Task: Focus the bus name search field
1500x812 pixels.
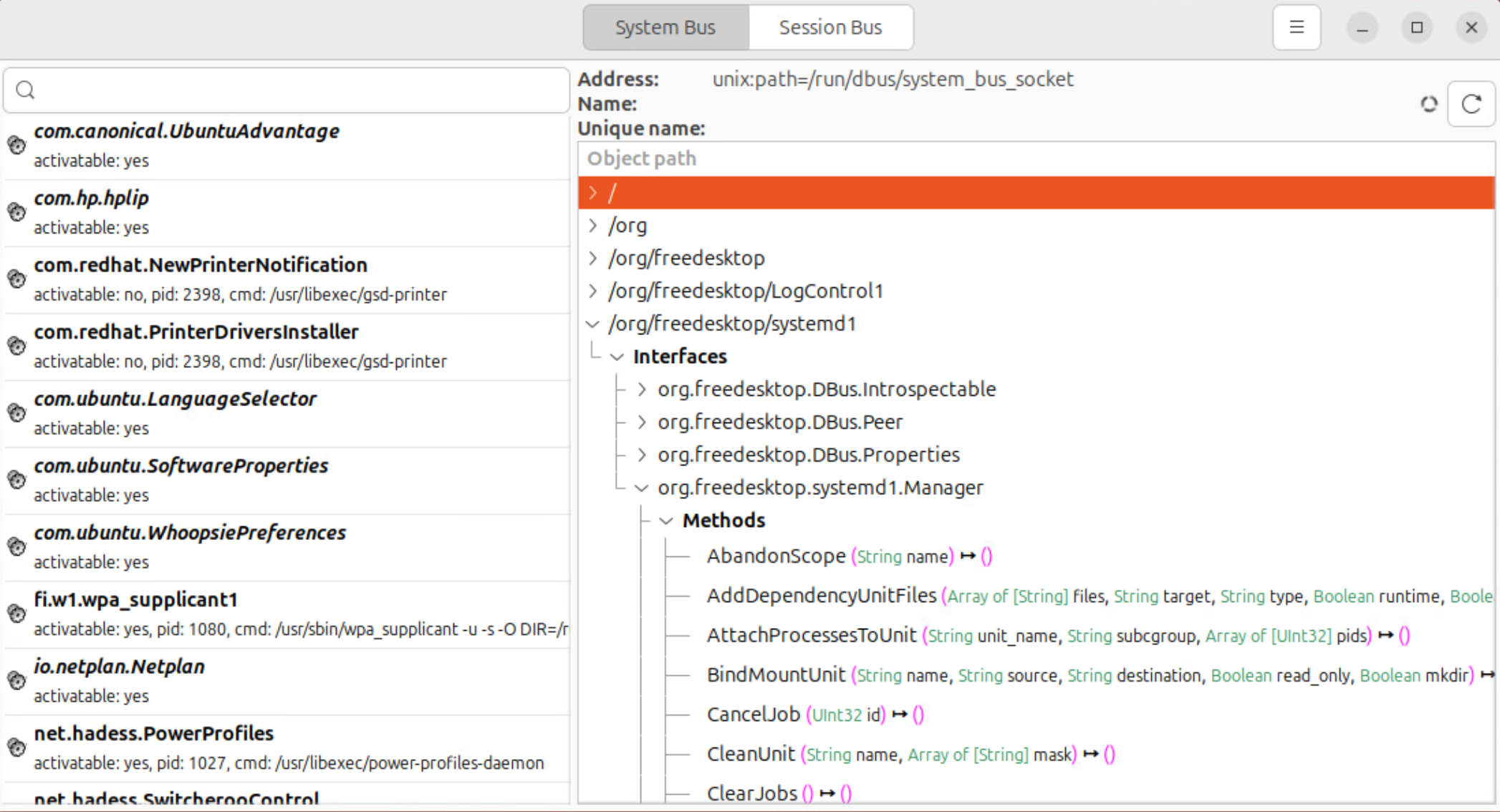Action: click(x=287, y=90)
